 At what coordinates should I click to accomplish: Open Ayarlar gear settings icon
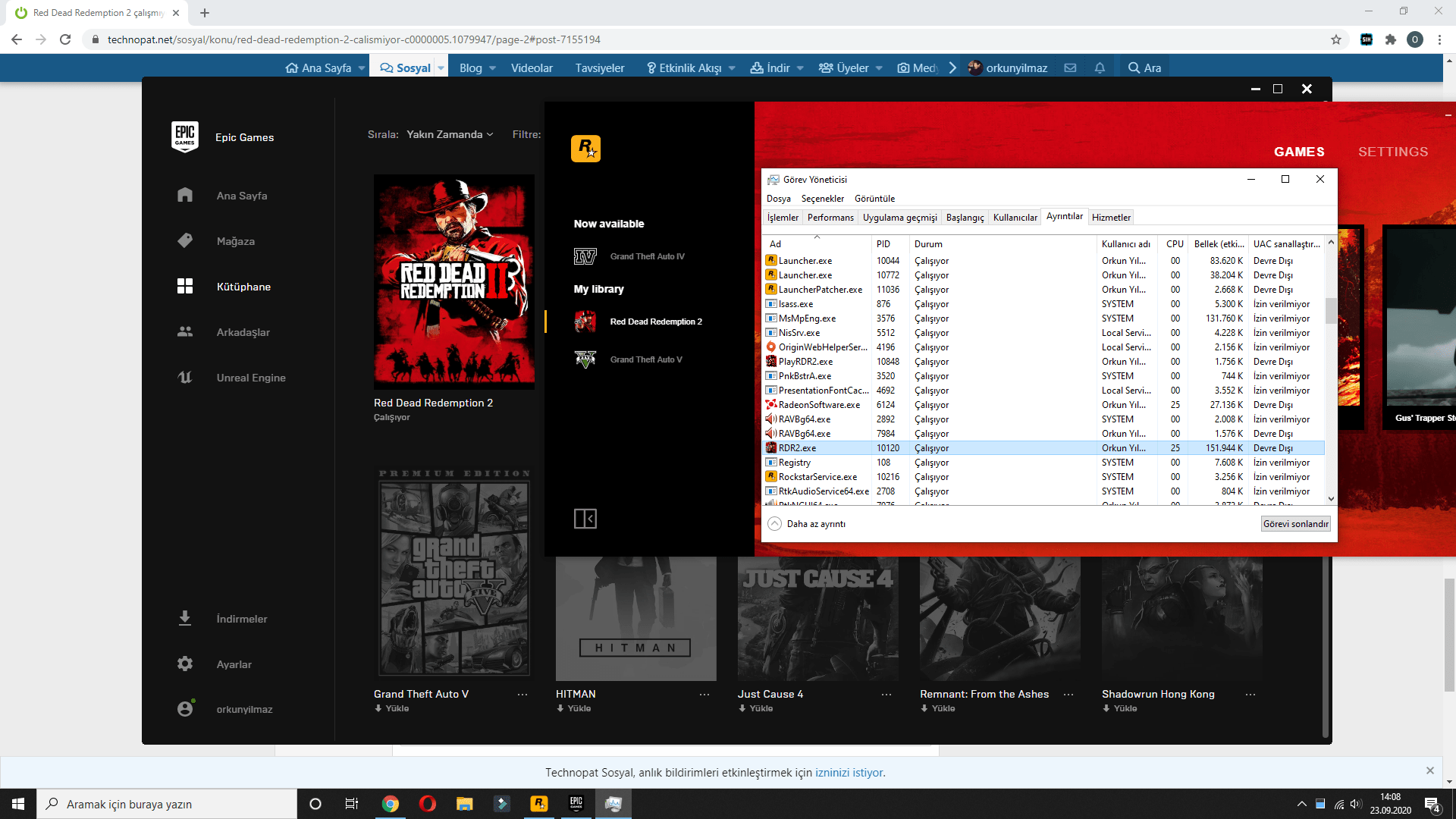pos(185,664)
